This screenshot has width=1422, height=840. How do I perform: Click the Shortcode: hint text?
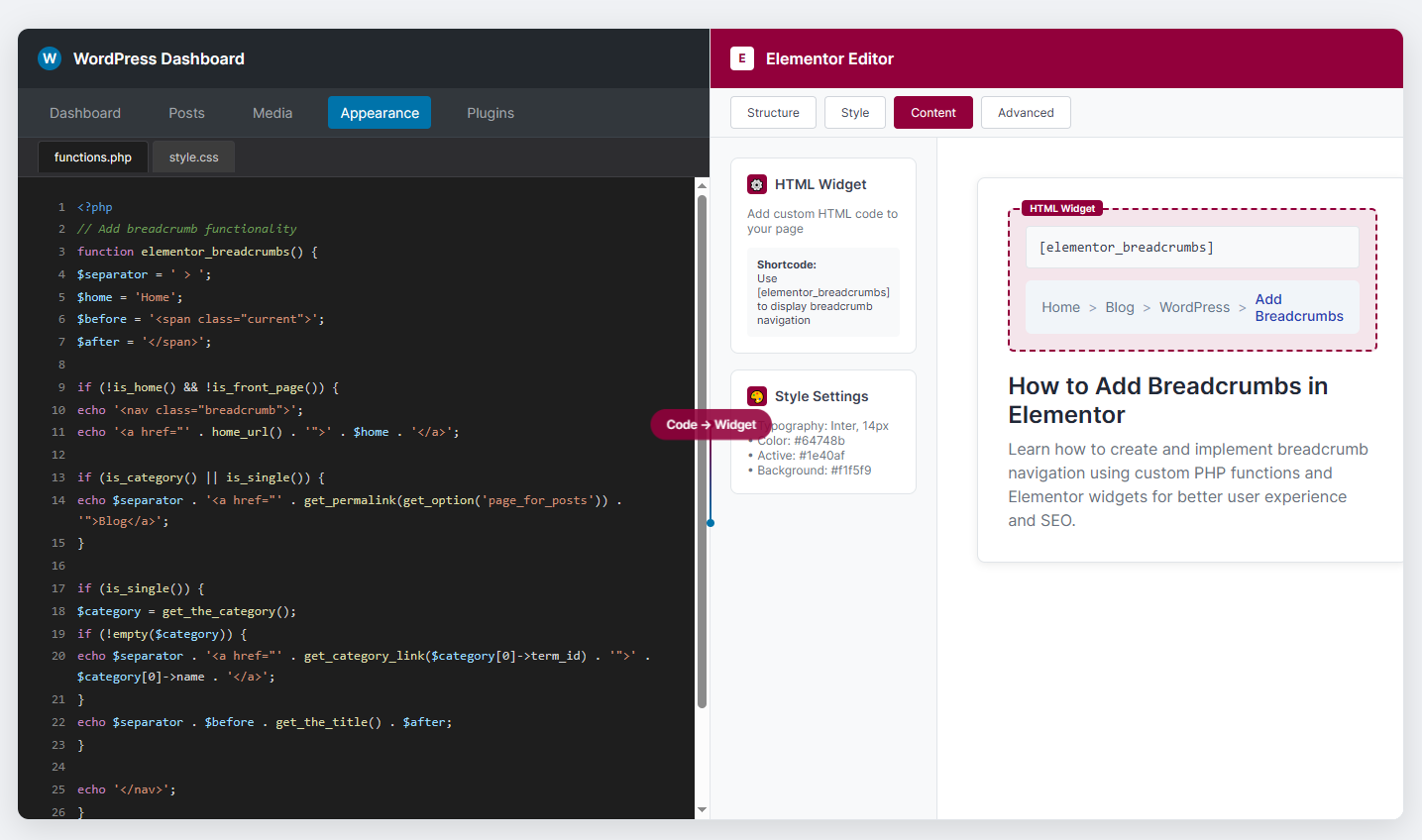[823, 292]
